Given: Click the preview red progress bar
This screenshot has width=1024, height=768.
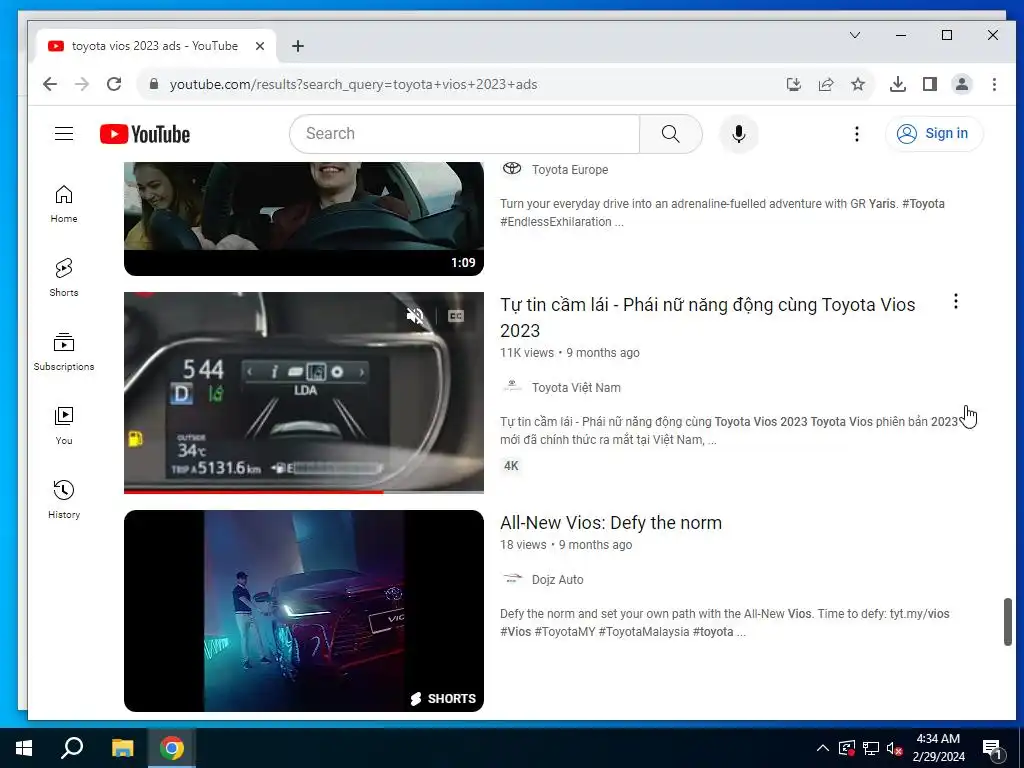Looking at the screenshot, I should tap(304, 491).
